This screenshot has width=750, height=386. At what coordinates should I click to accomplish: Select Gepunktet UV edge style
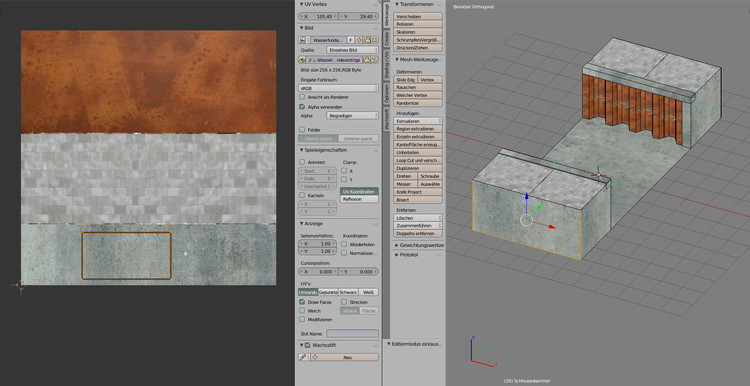(328, 292)
